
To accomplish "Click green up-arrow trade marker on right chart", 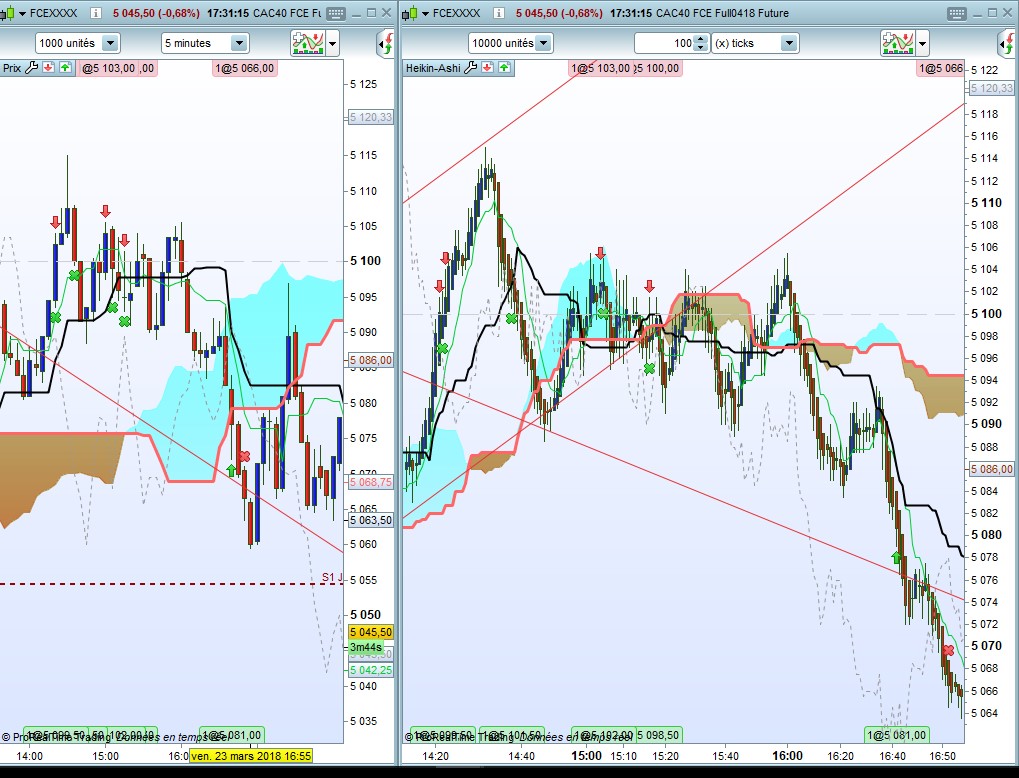I will tap(897, 557).
